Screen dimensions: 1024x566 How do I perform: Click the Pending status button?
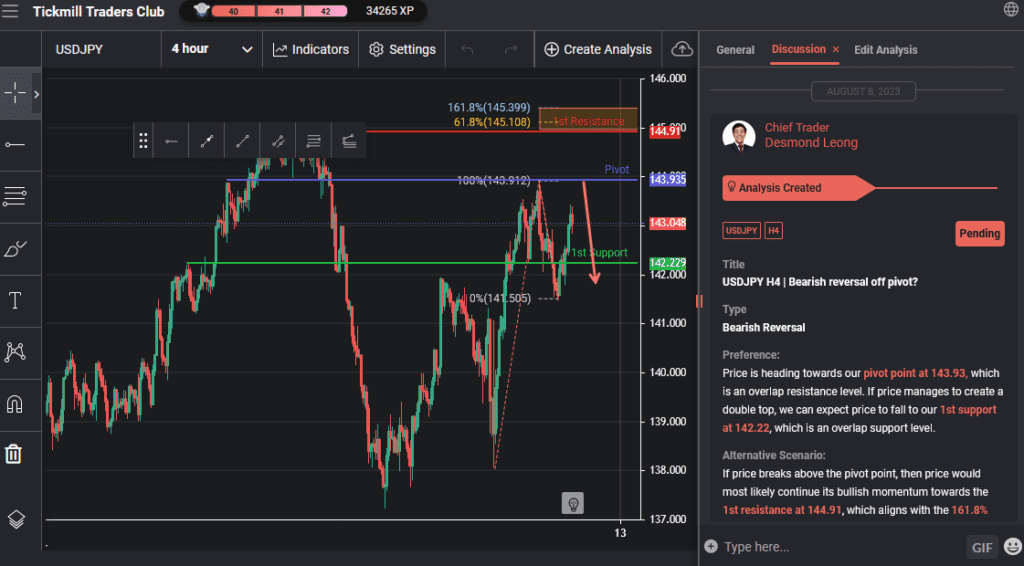(980, 233)
